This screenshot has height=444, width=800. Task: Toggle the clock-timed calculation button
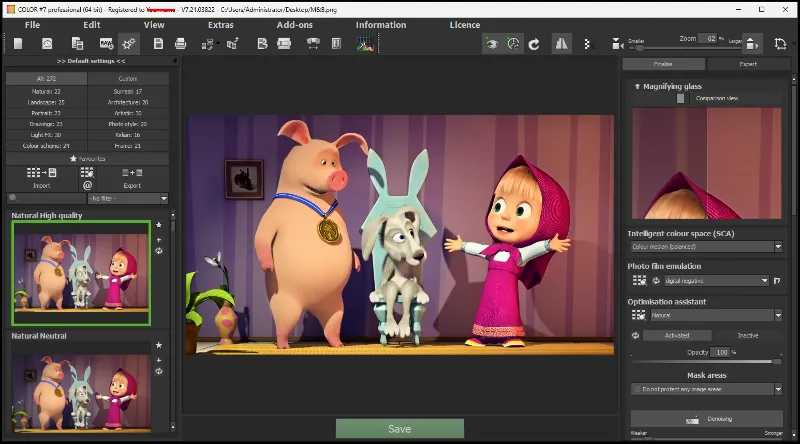coord(513,44)
